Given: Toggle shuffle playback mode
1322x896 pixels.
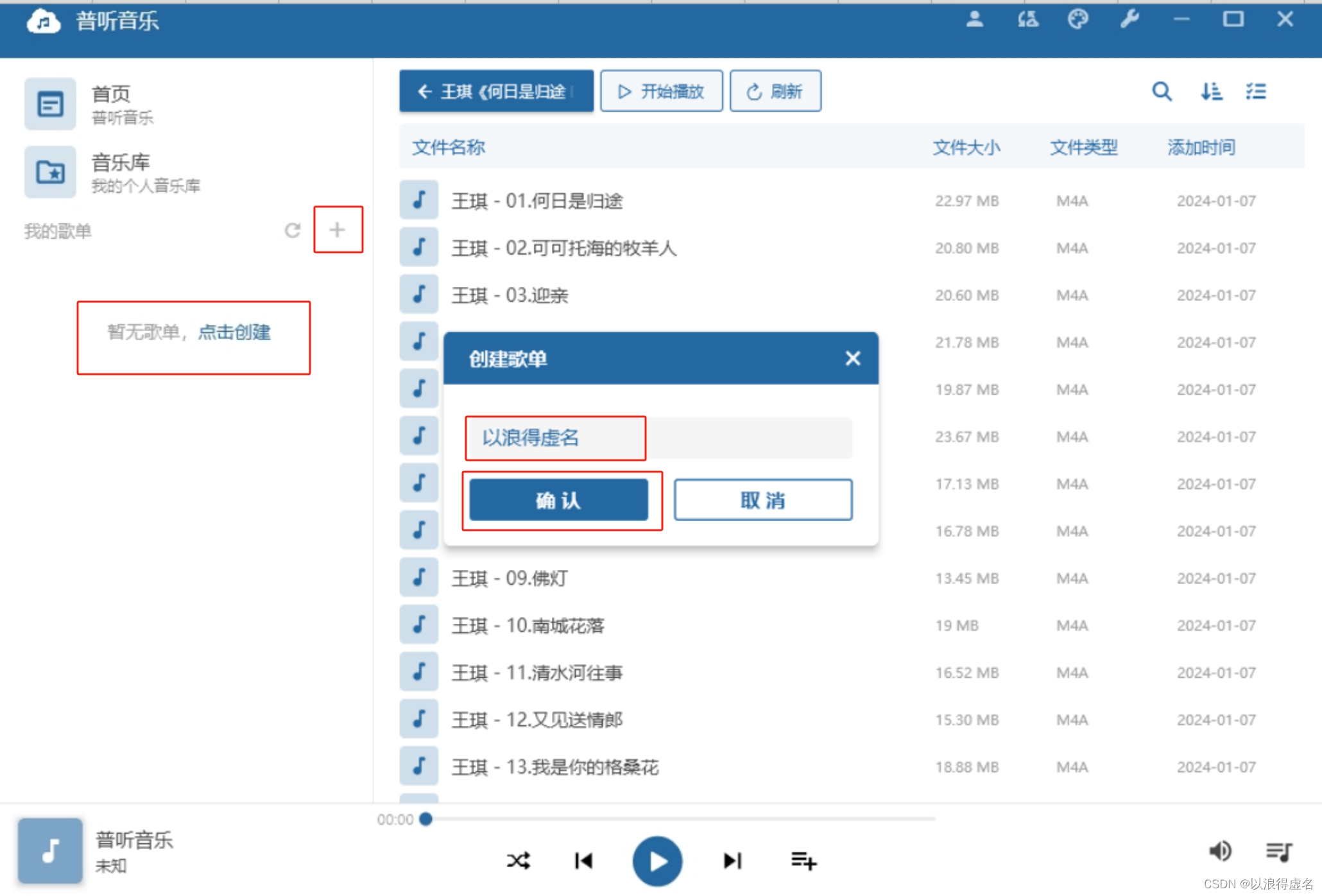Looking at the screenshot, I should (519, 860).
